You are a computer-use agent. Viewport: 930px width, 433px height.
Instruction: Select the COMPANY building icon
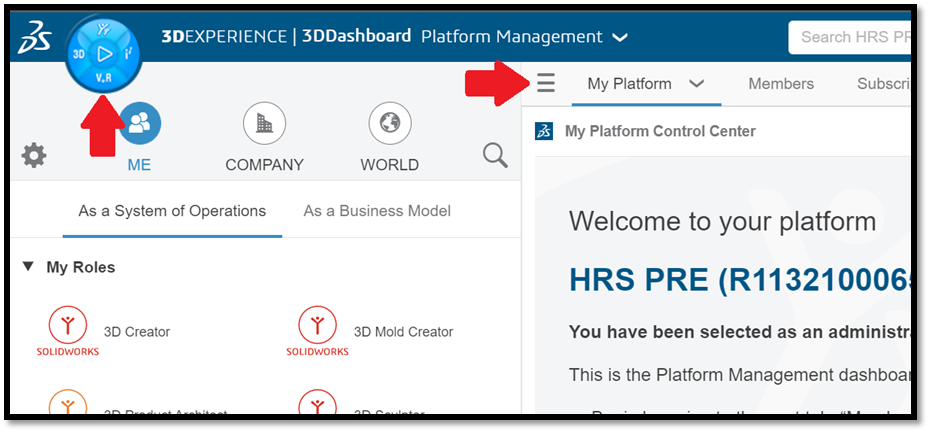click(264, 123)
